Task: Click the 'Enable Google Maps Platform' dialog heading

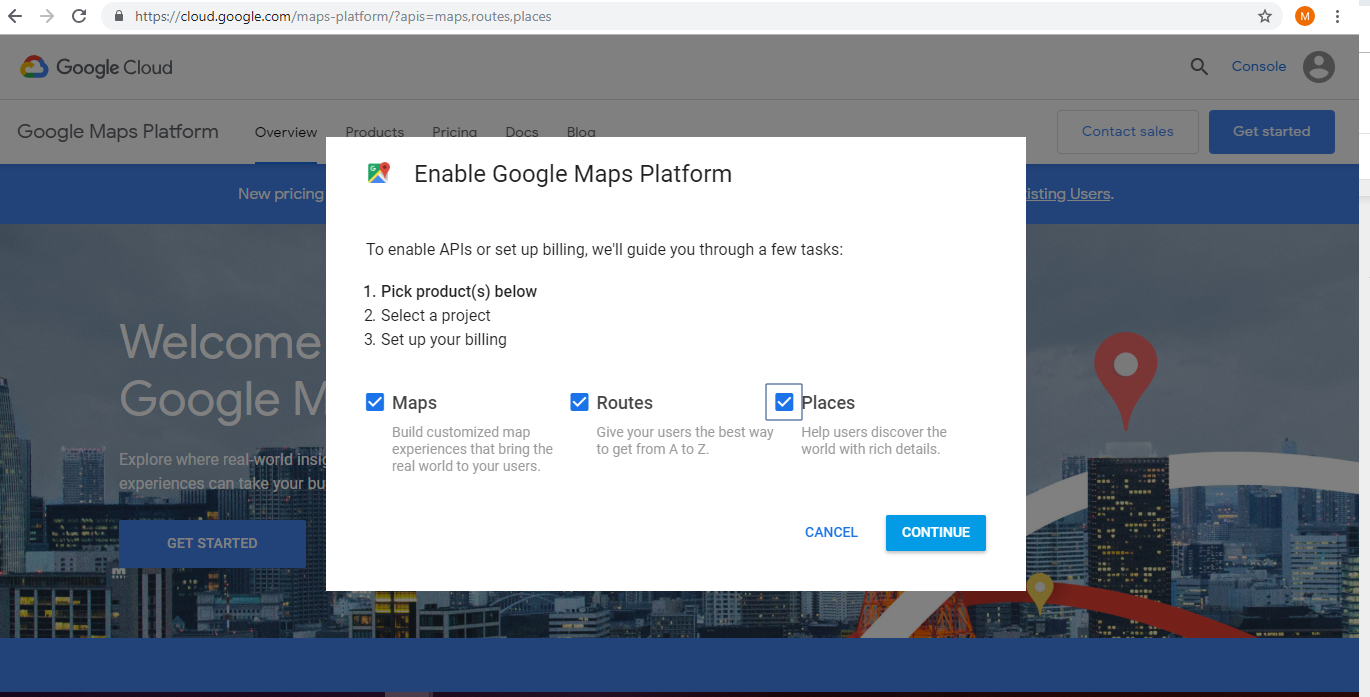Action: coord(573,174)
